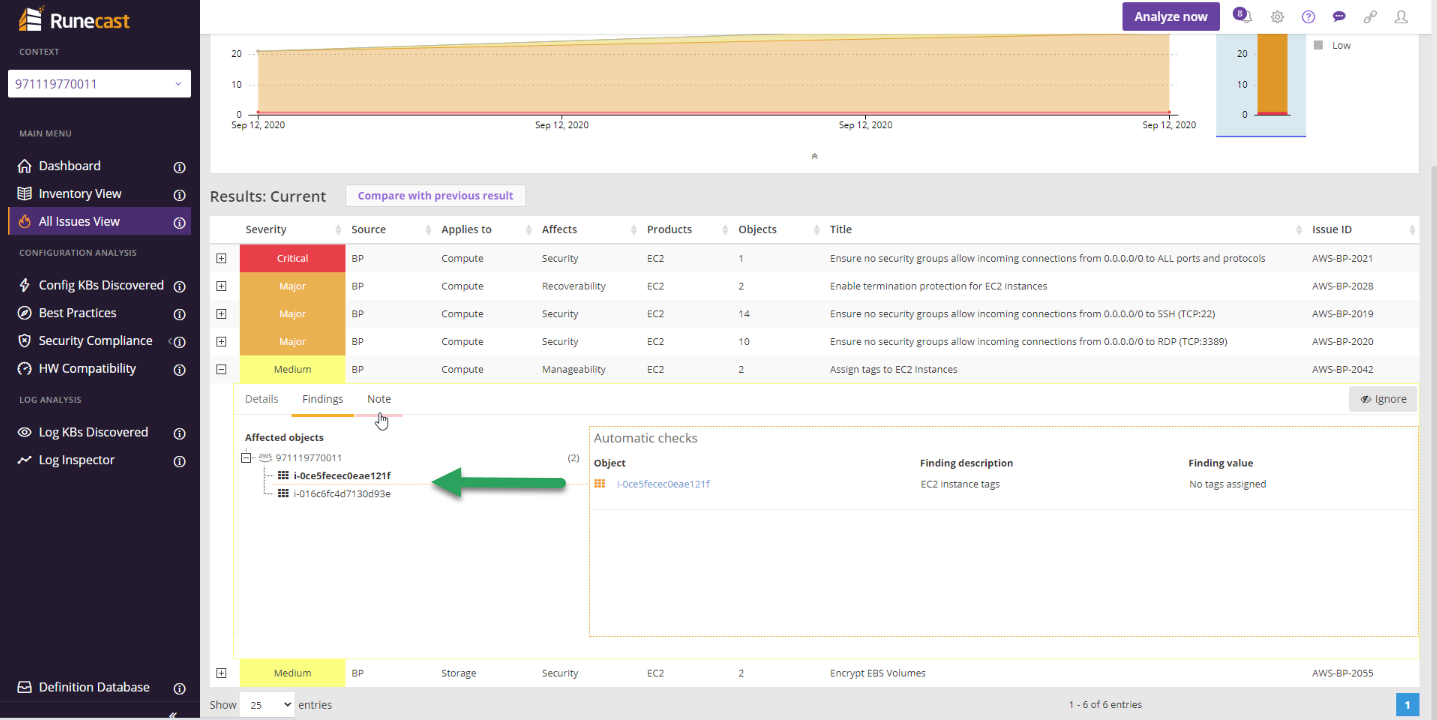
Task: Open the user profile icon
Action: pos(1401,17)
